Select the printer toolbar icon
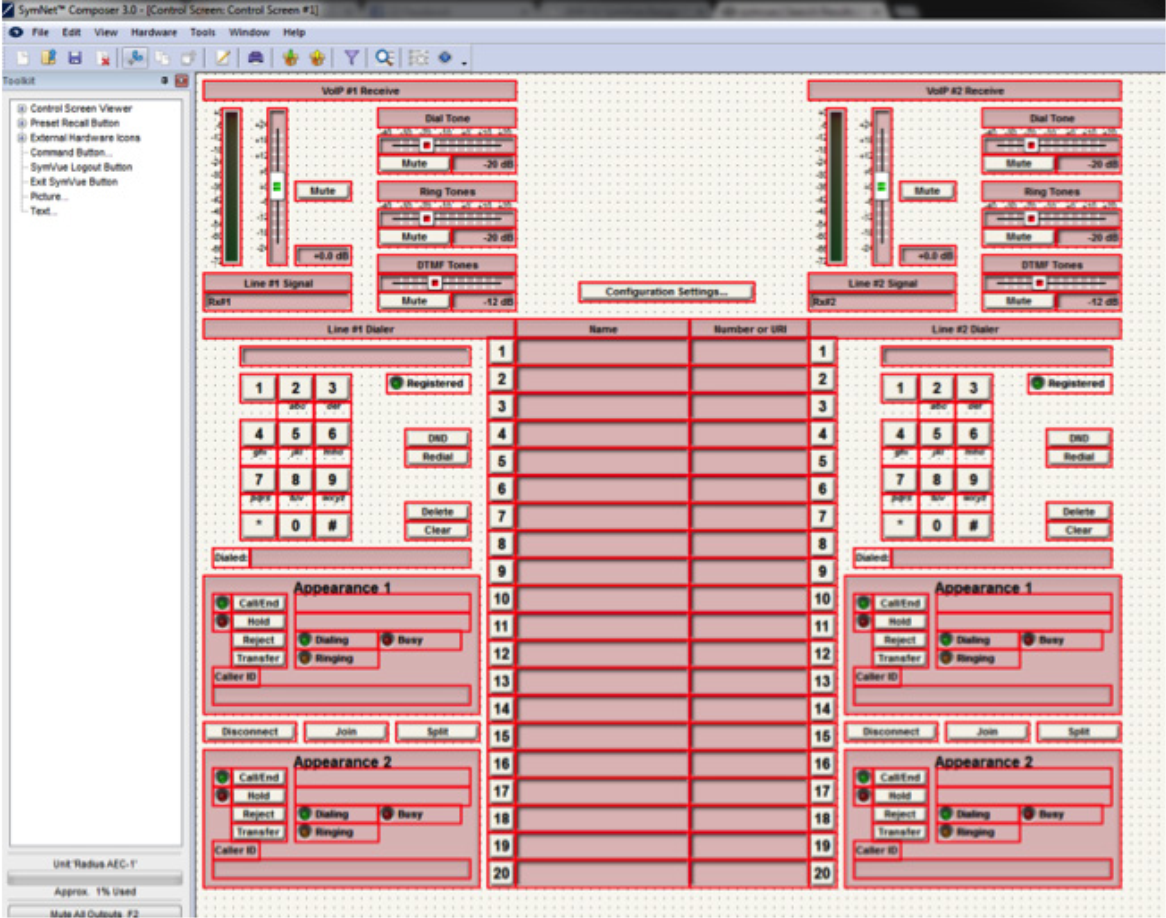1166x918 pixels. [255, 58]
